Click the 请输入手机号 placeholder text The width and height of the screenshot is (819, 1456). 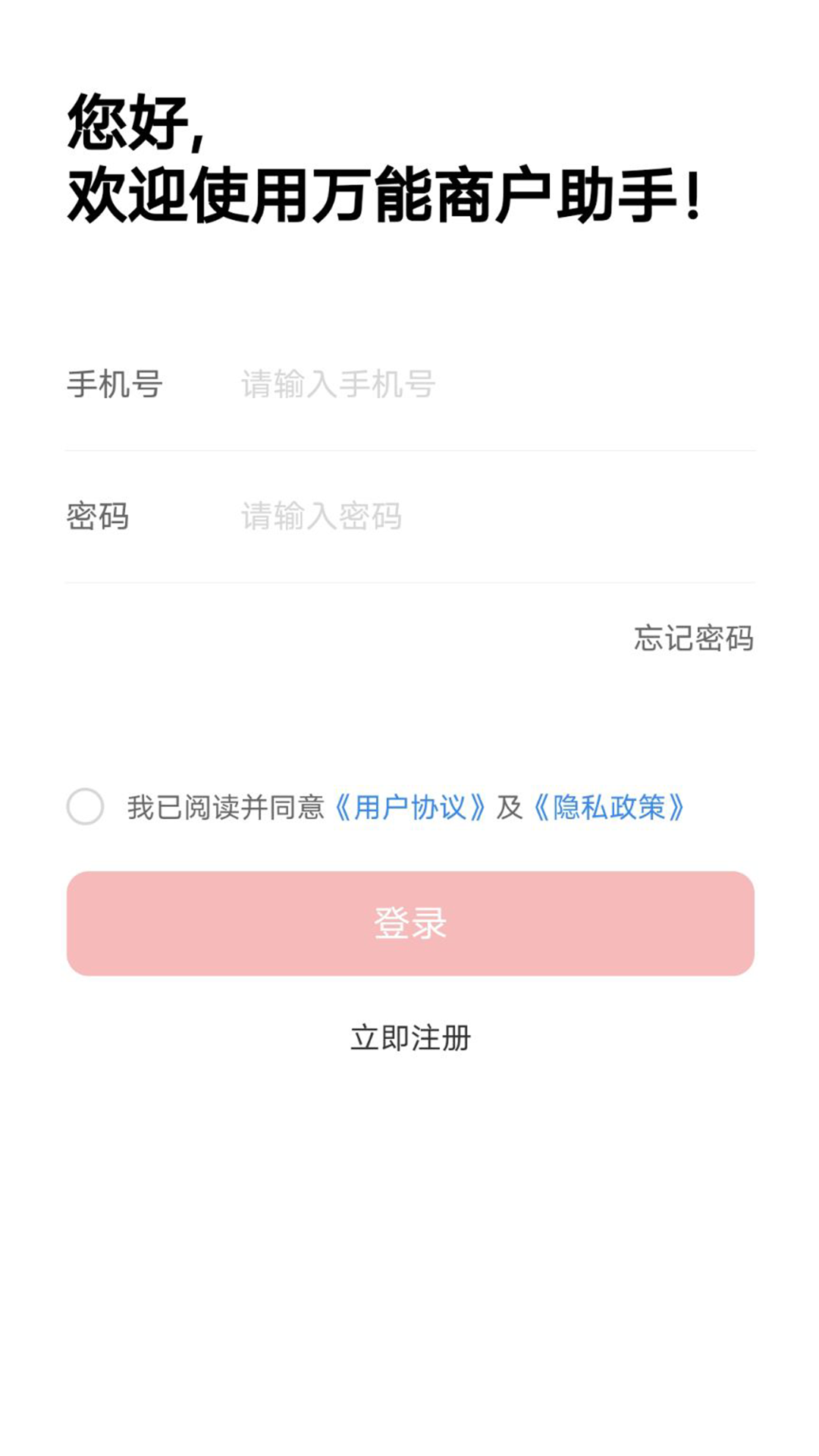click(x=338, y=384)
